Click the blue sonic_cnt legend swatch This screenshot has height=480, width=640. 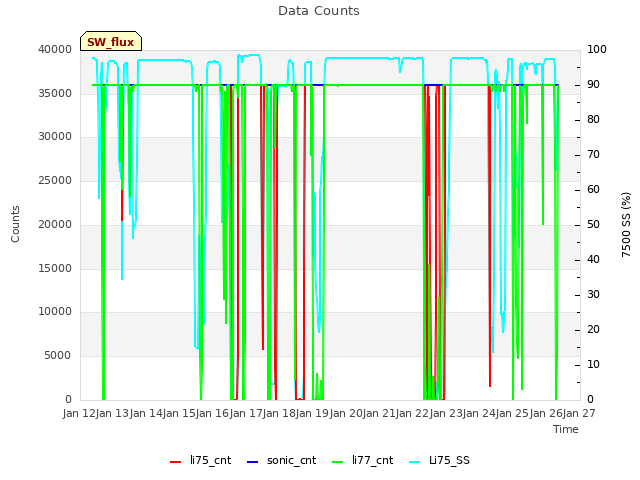(x=253, y=462)
